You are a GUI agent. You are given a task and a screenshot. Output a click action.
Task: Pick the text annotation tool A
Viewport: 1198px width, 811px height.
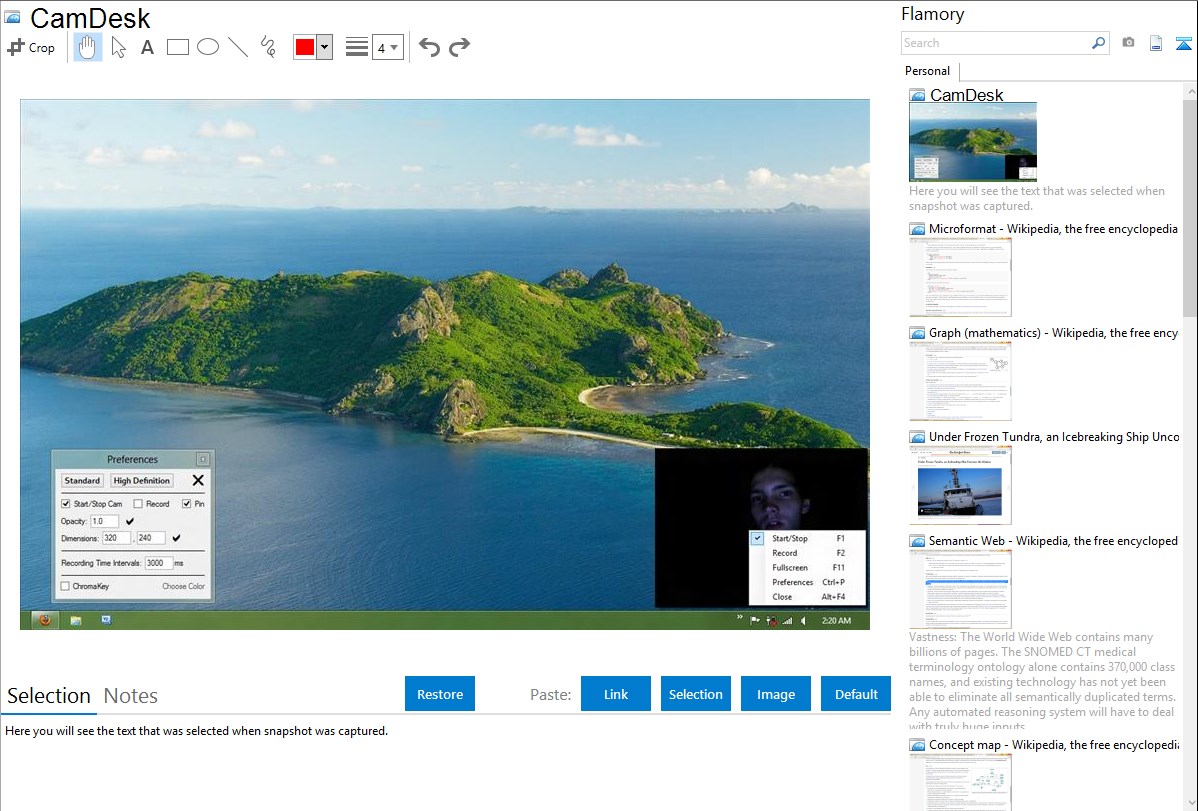coord(147,47)
